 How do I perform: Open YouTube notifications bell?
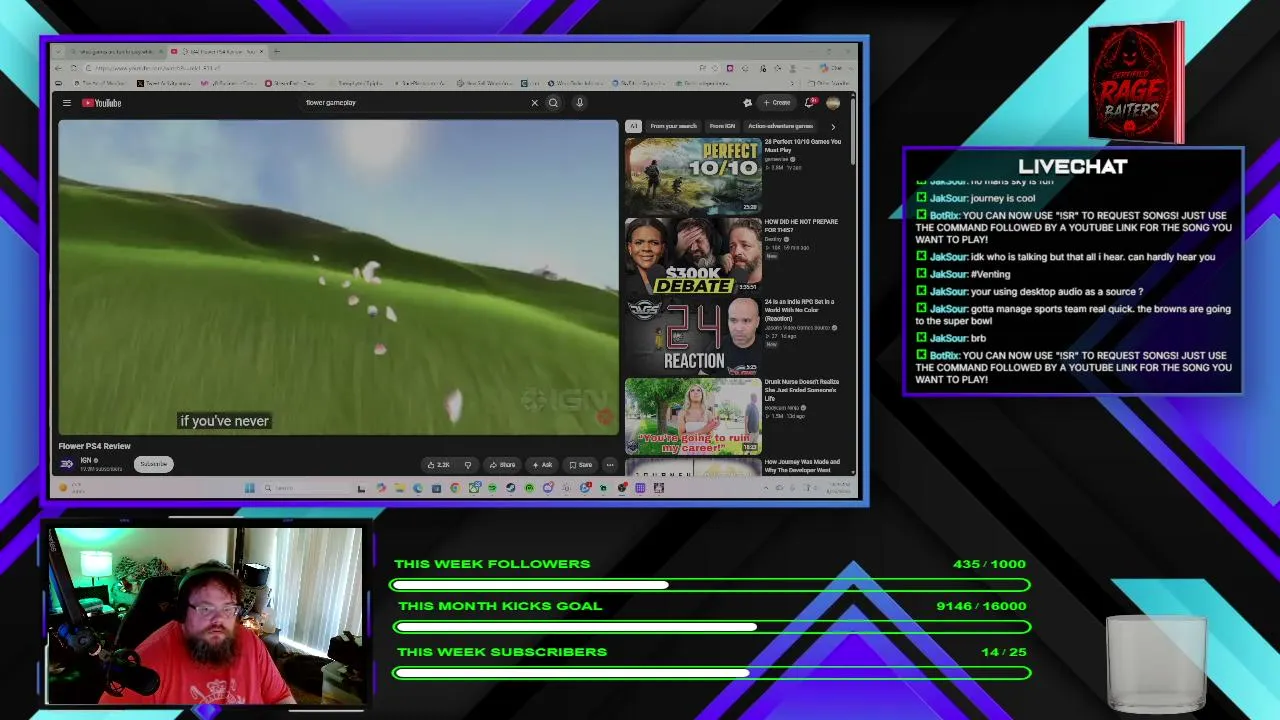coord(810,103)
